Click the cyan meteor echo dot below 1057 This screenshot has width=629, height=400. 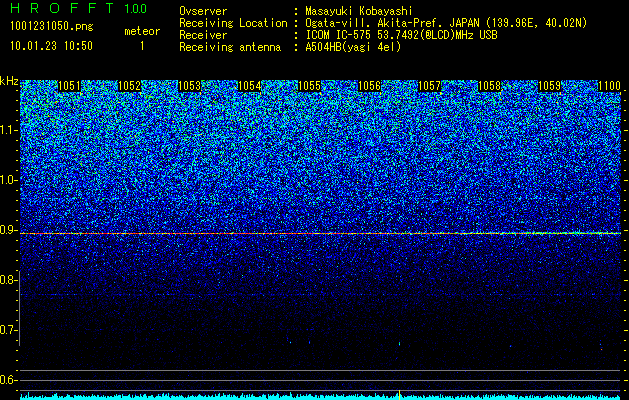point(400,343)
